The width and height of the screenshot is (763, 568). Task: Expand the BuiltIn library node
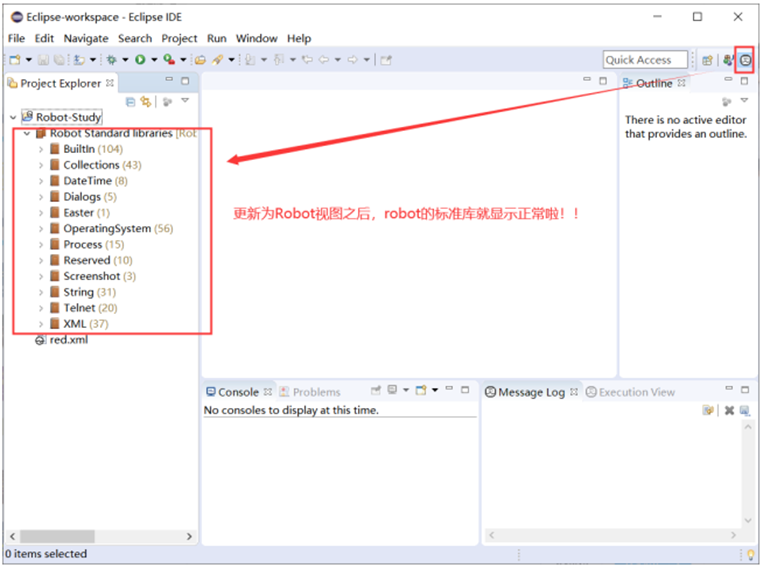point(41,149)
